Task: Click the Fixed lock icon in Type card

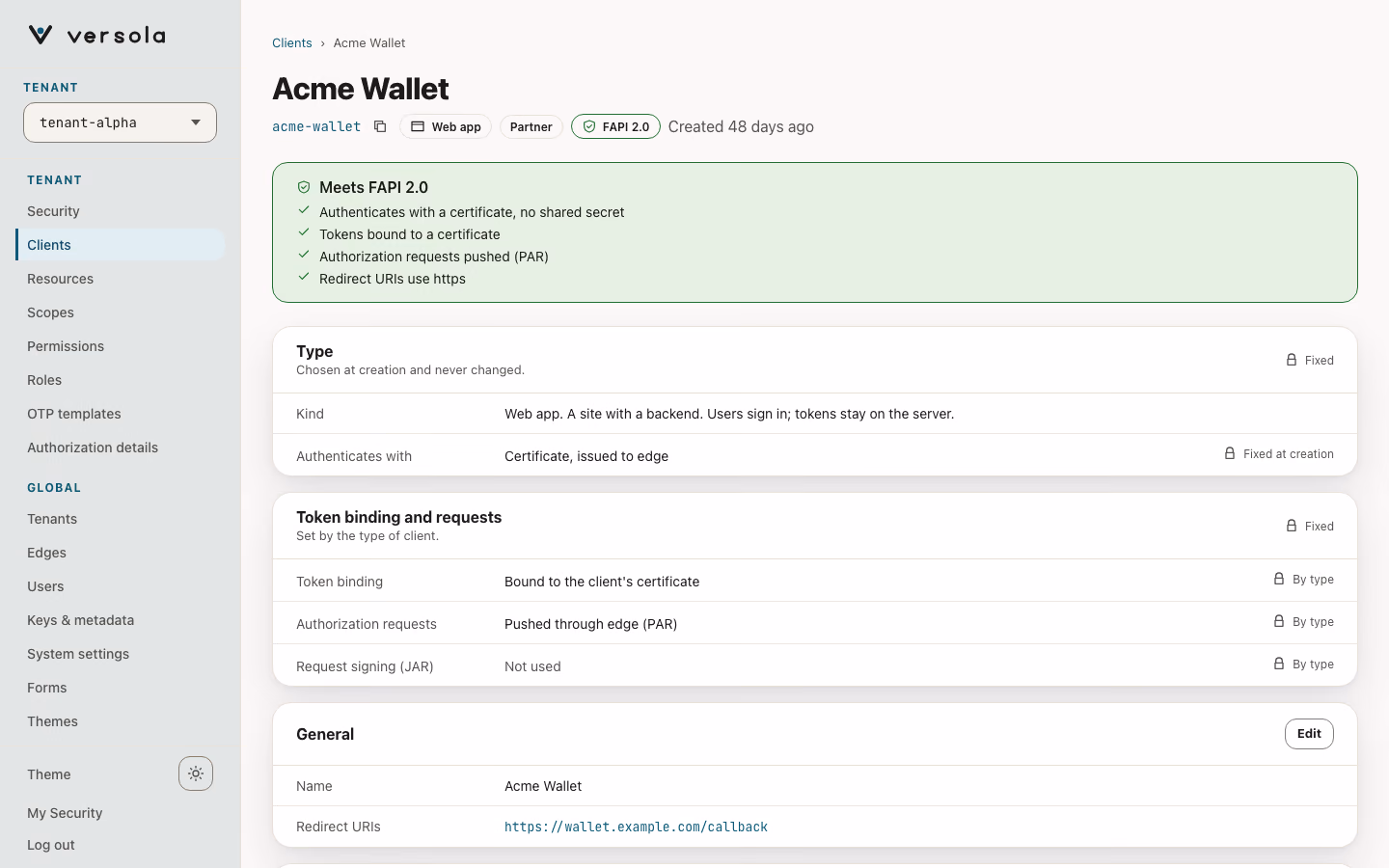Action: click(x=1292, y=360)
